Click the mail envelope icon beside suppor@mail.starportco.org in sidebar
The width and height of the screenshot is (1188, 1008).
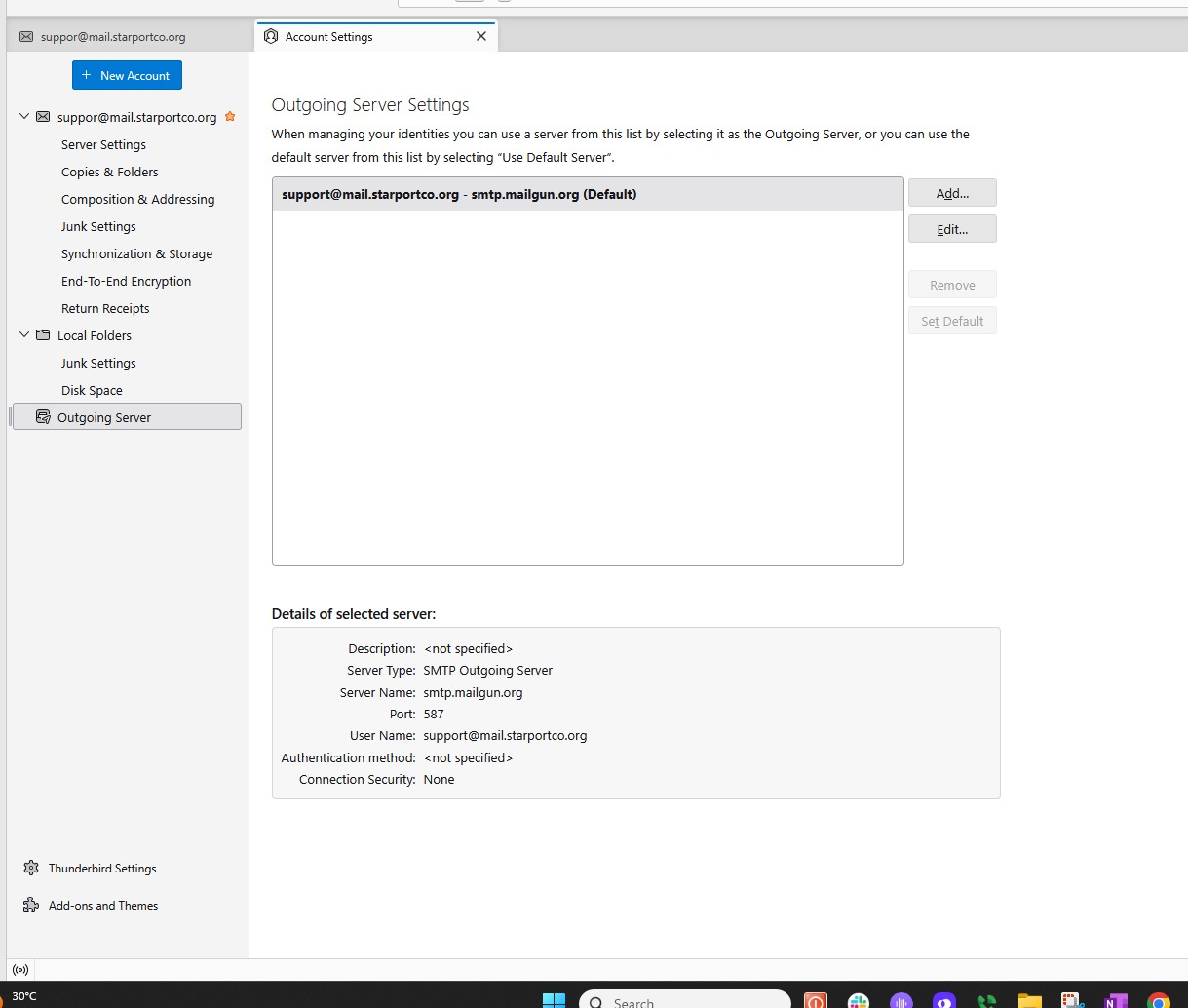point(43,117)
